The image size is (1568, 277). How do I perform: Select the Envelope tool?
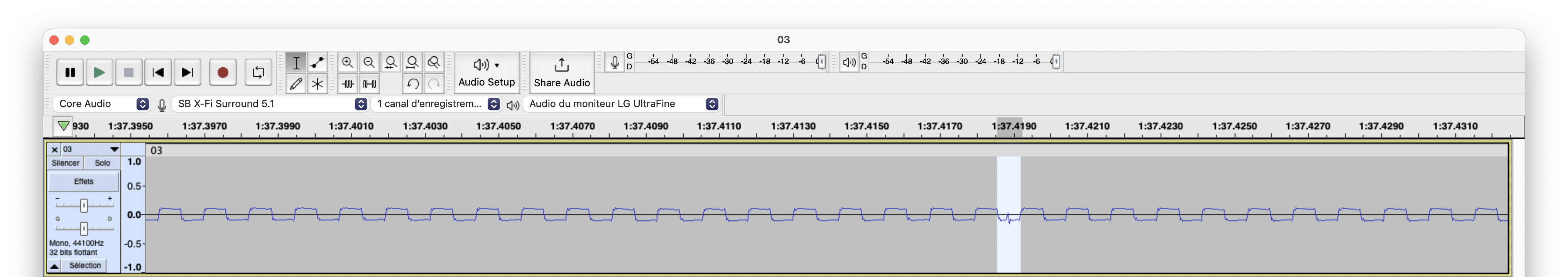(x=317, y=62)
